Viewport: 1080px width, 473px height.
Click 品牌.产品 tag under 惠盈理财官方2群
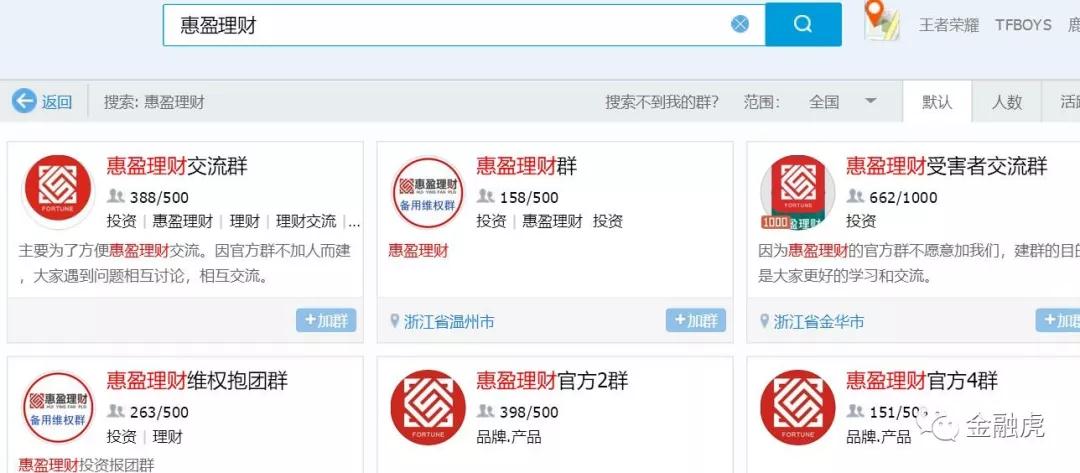(509, 437)
